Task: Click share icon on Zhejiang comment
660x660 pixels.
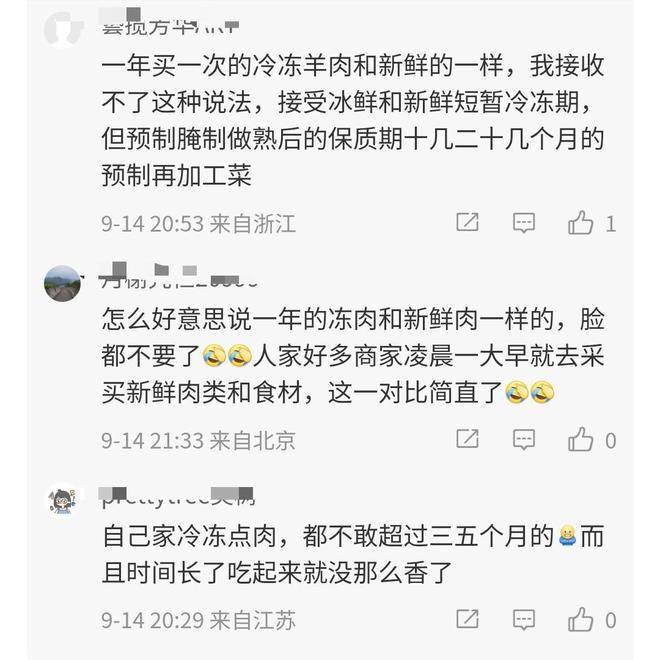Action: [467, 222]
